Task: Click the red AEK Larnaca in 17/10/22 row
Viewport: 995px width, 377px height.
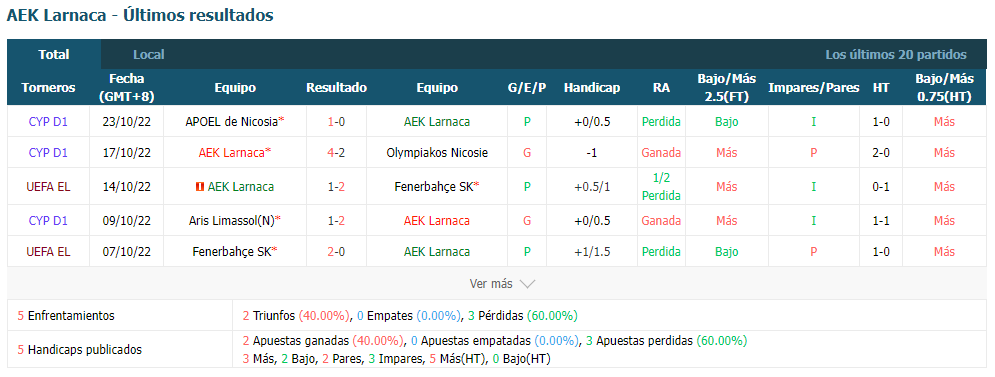Action: coord(232,152)
